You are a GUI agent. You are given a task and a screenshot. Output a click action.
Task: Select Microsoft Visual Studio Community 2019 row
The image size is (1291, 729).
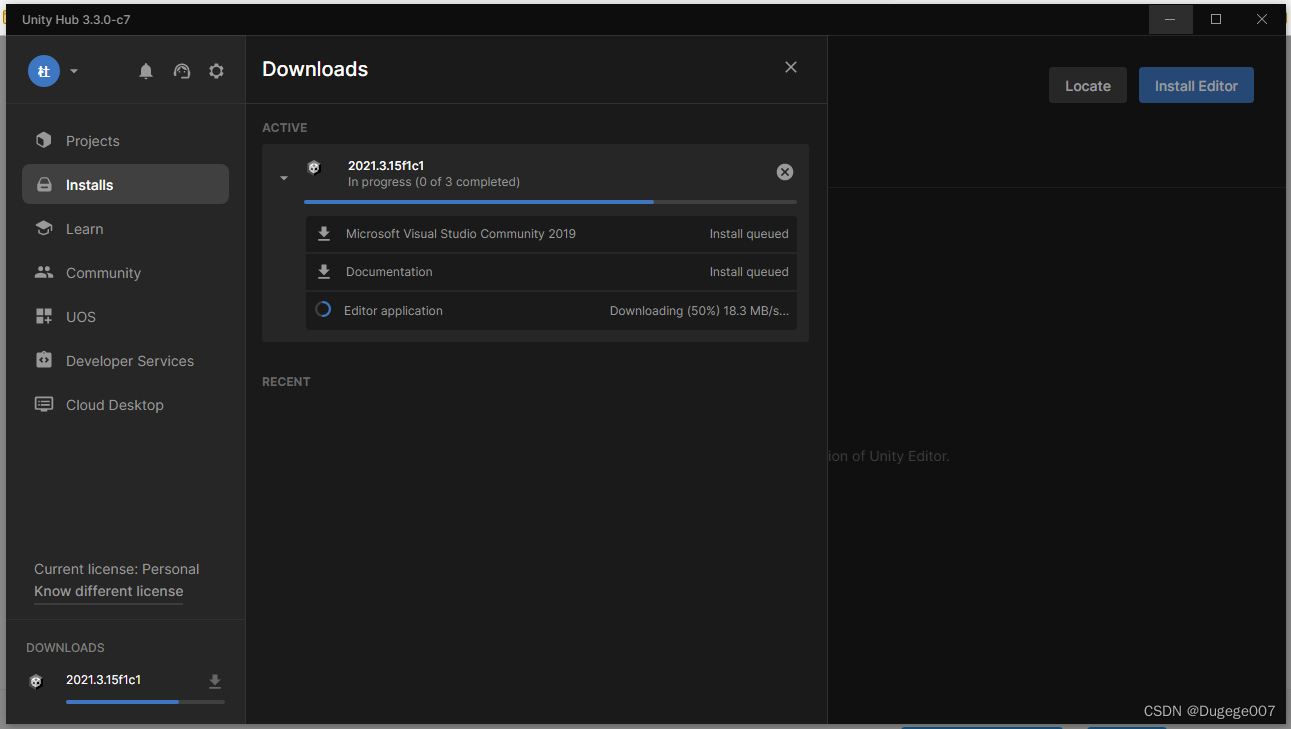tap(551, 234)
